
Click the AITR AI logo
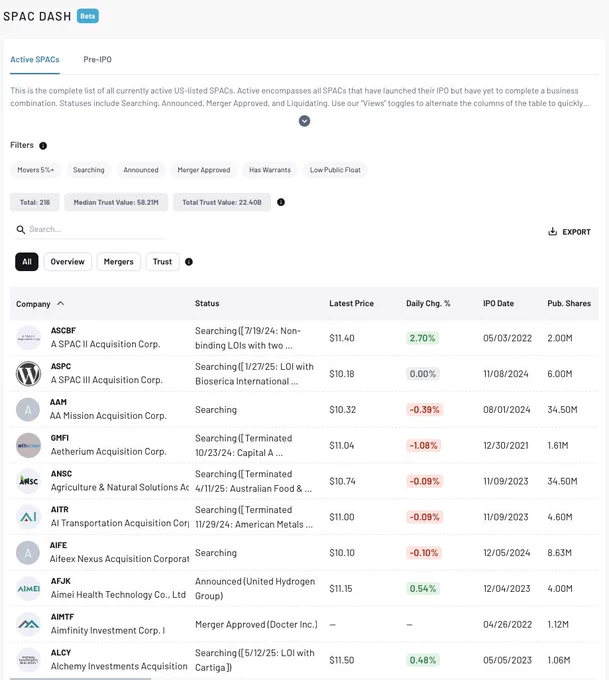pyautogui.click(x=28, y=517)
